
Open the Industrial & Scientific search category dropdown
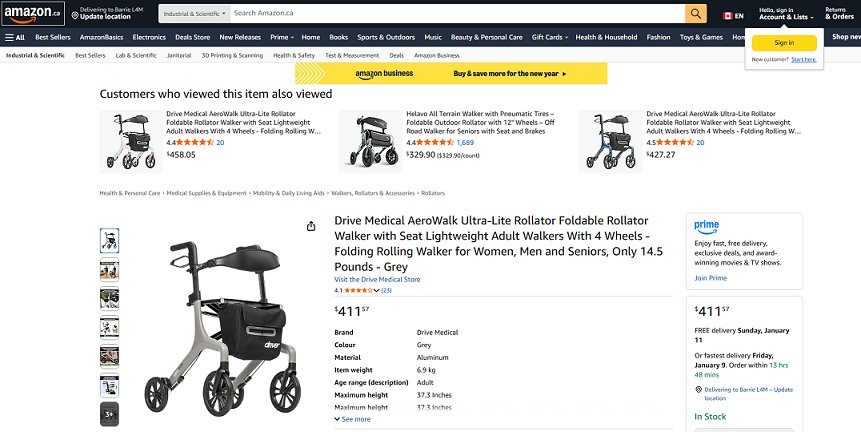(x=191, y=14)
